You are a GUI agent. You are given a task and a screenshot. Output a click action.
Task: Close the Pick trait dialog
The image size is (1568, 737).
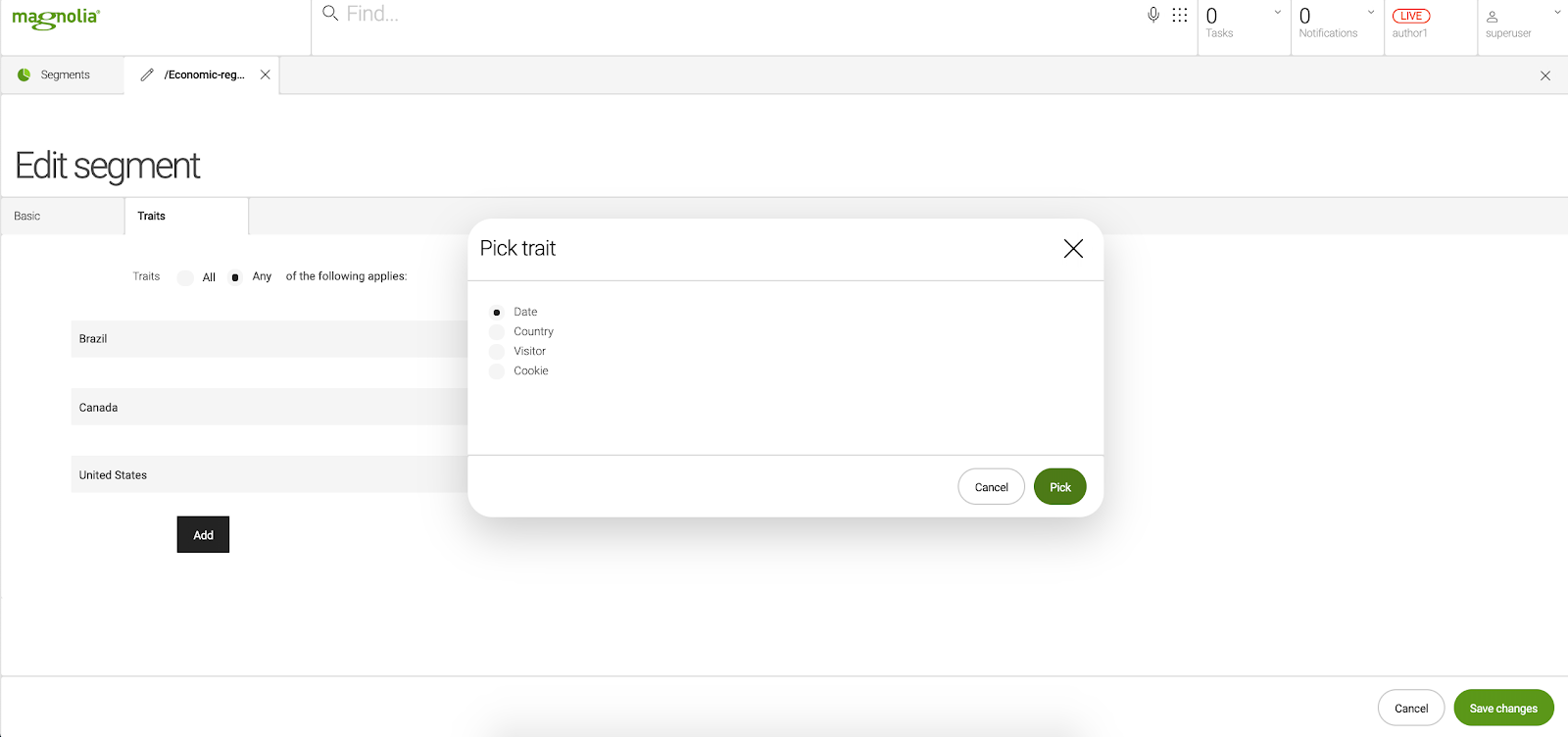click(x=1073, y=249)
